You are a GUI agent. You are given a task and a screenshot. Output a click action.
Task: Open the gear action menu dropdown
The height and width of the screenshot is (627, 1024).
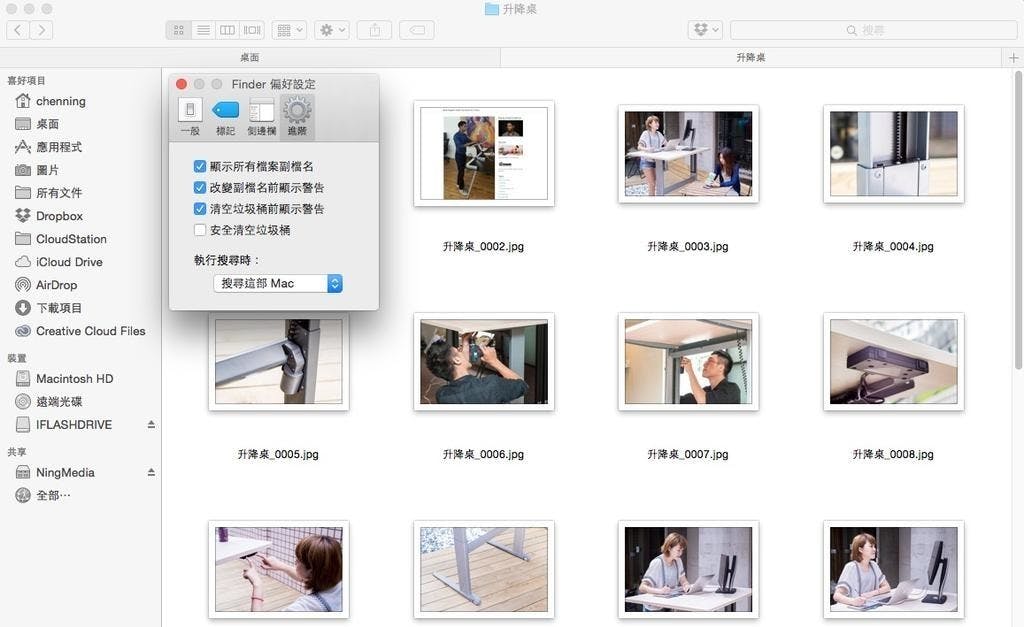(331, 30)
